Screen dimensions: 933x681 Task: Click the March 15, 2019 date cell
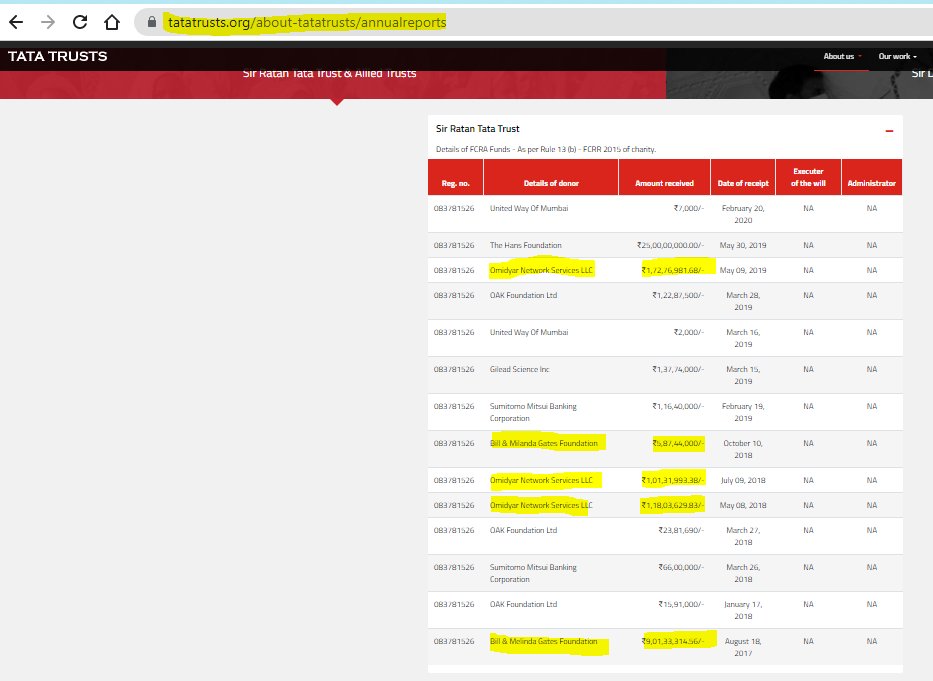click(743, 375)
